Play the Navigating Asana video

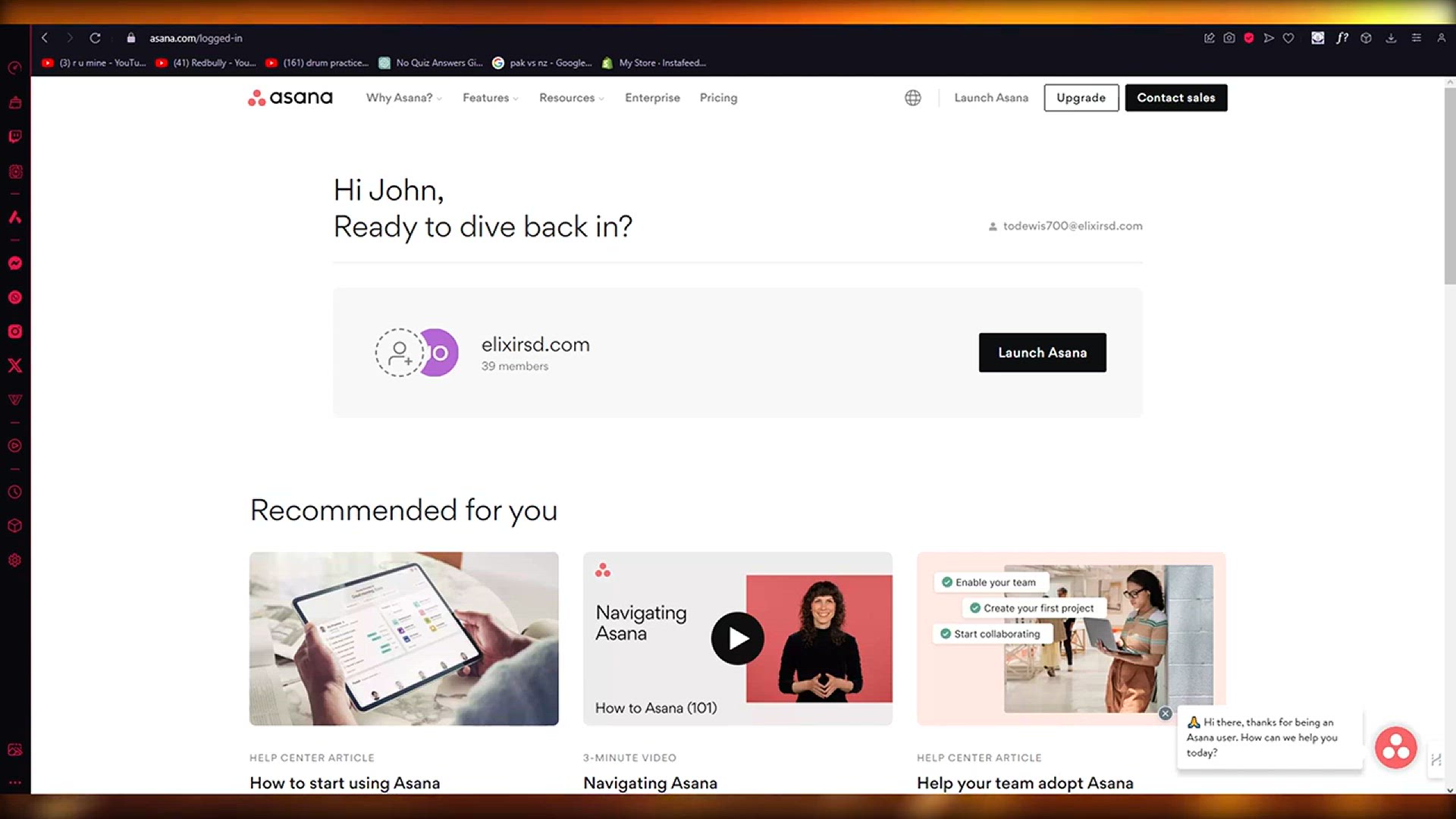(737, 639)
